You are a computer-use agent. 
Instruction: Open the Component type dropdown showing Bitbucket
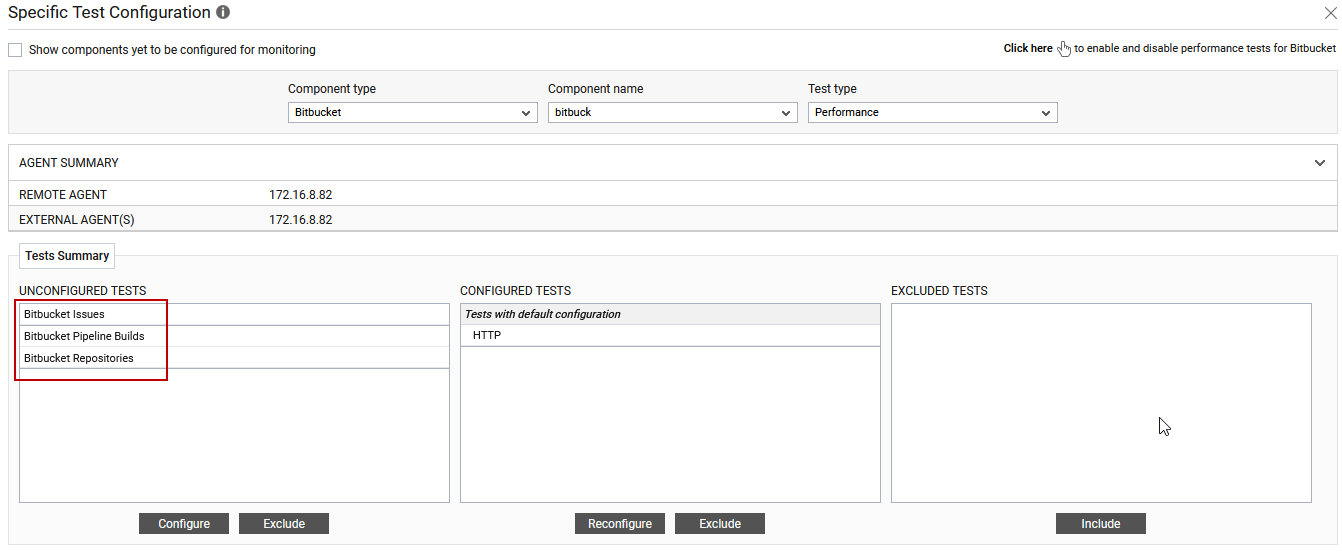point(413,112)
